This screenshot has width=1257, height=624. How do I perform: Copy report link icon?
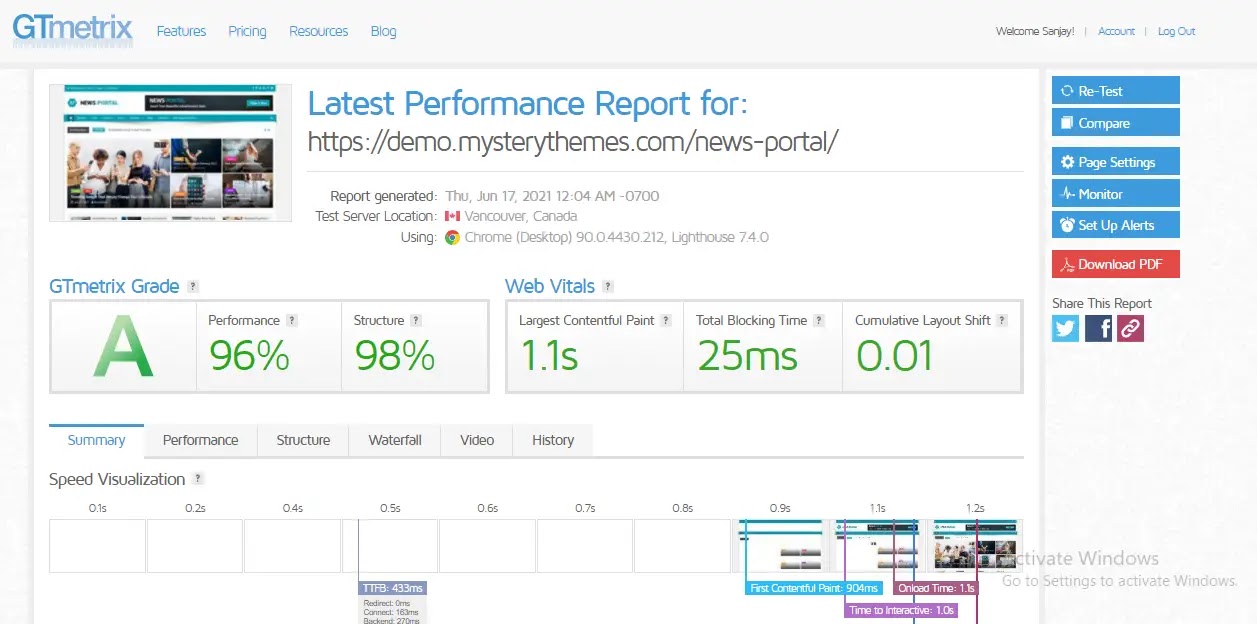(1130, 328)
